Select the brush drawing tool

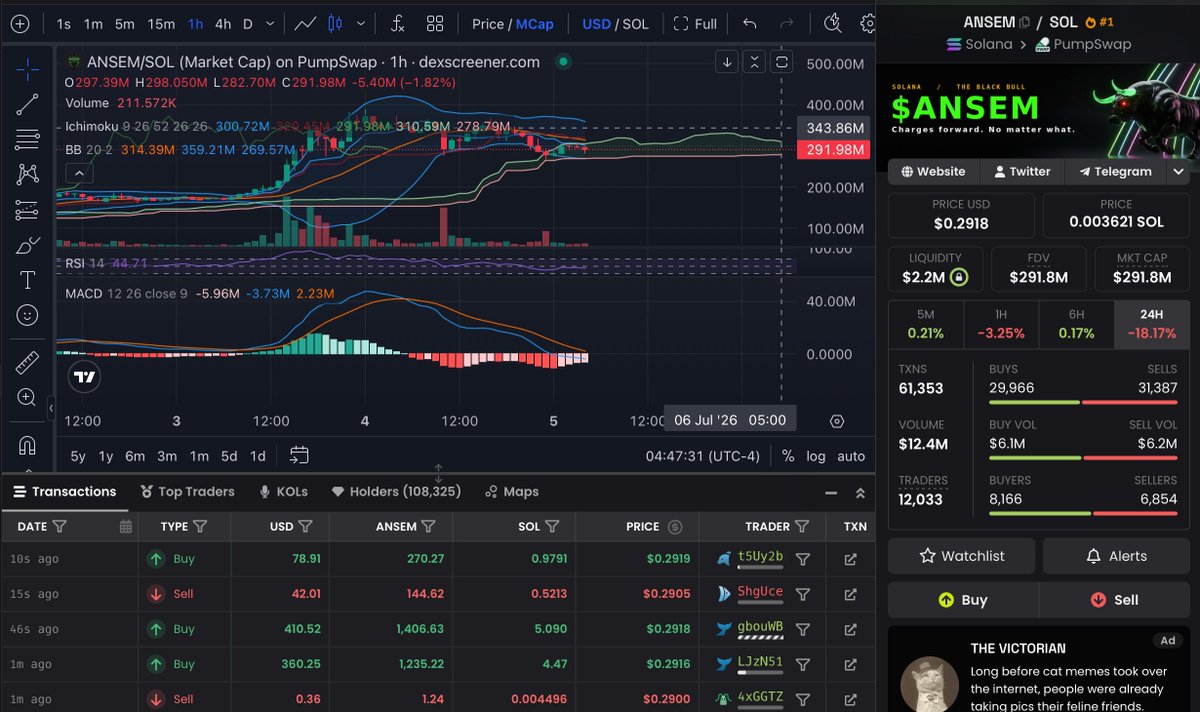pos(27,245)
